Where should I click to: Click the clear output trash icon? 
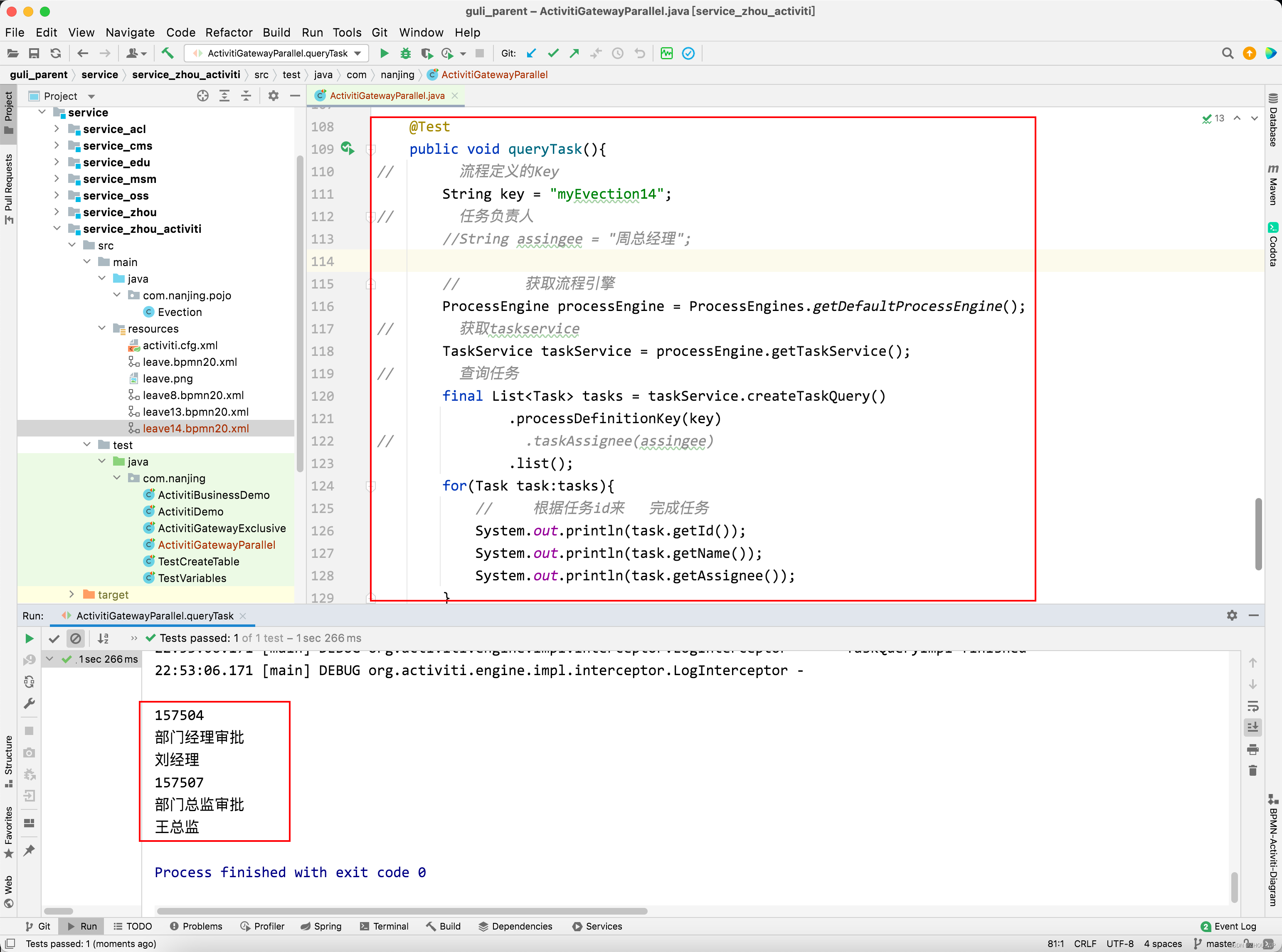(x=1252, y=770)
